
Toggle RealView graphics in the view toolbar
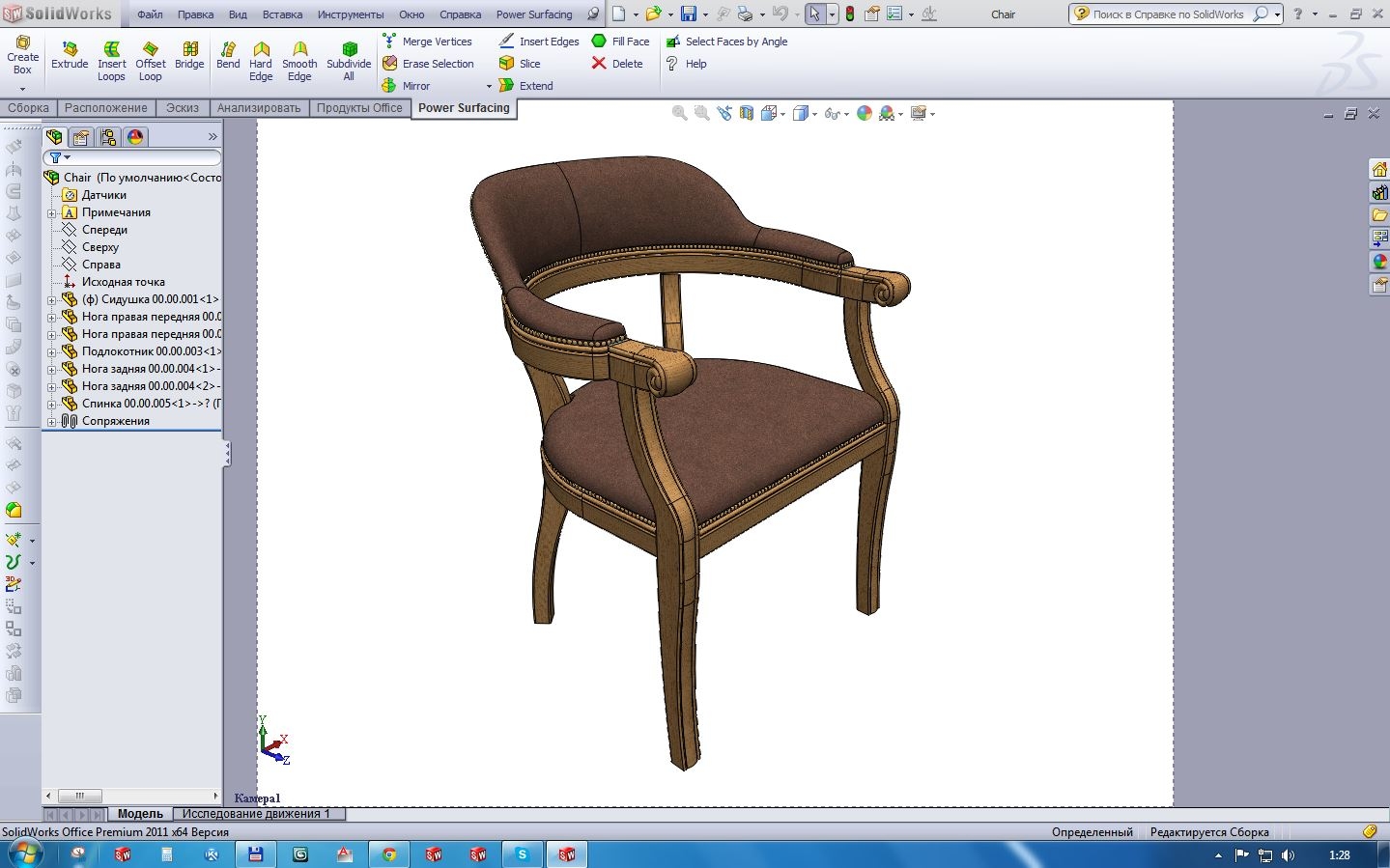(x=865, y=113)
